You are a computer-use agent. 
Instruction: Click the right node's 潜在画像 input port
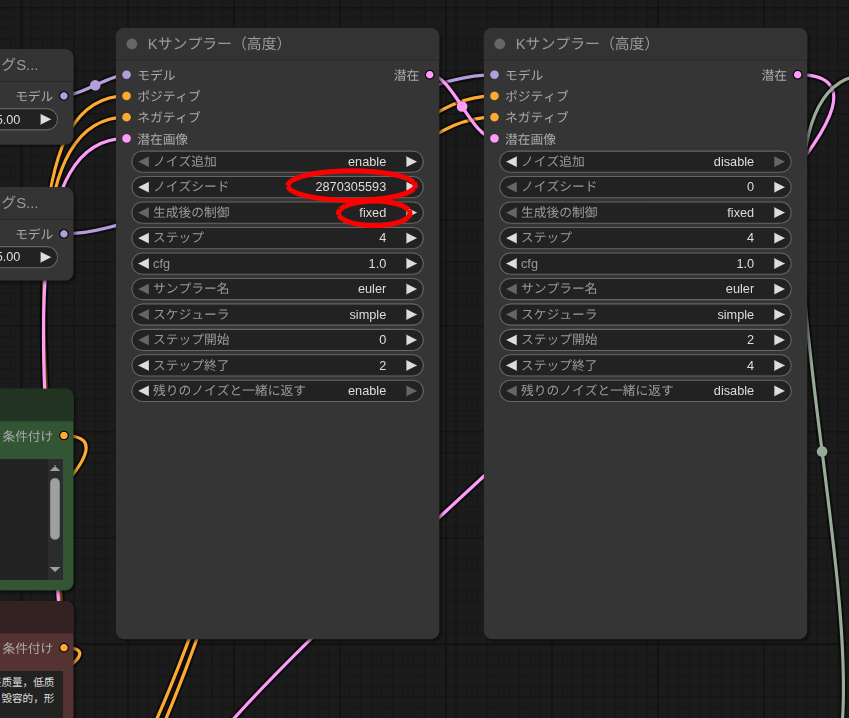click(x=494, y=139)
